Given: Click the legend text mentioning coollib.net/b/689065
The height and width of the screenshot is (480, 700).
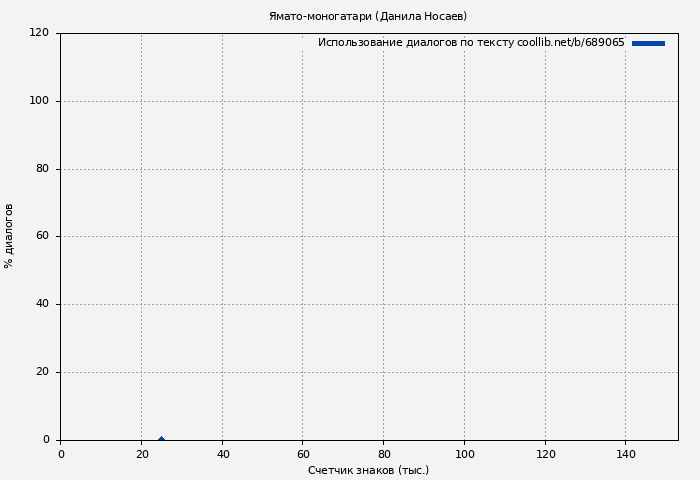Looking at the screenshot, I should [470, 43].
